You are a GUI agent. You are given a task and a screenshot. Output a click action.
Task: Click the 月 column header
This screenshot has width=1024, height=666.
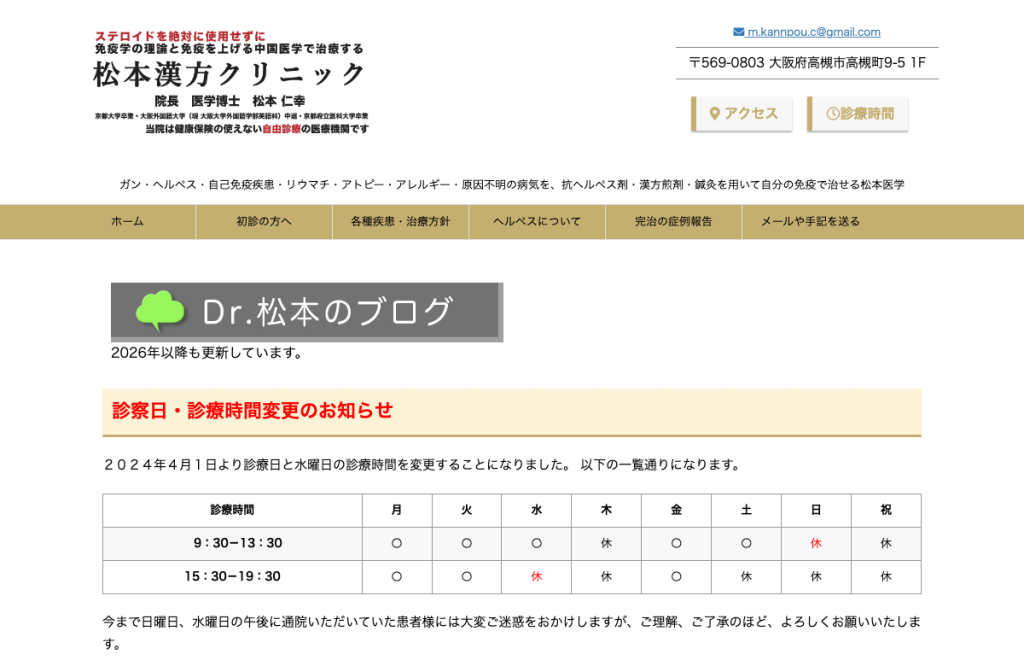pyautogui.click(x=397, y=510)
